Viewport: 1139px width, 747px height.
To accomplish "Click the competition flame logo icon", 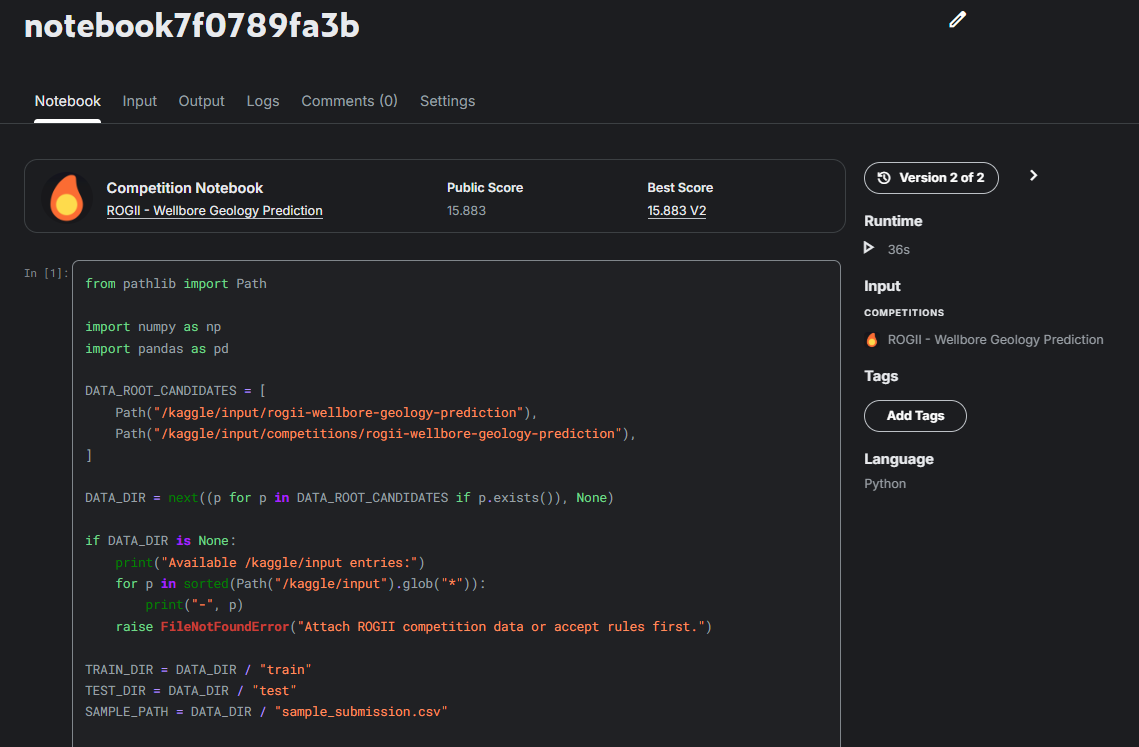I will tap(66, 198).
